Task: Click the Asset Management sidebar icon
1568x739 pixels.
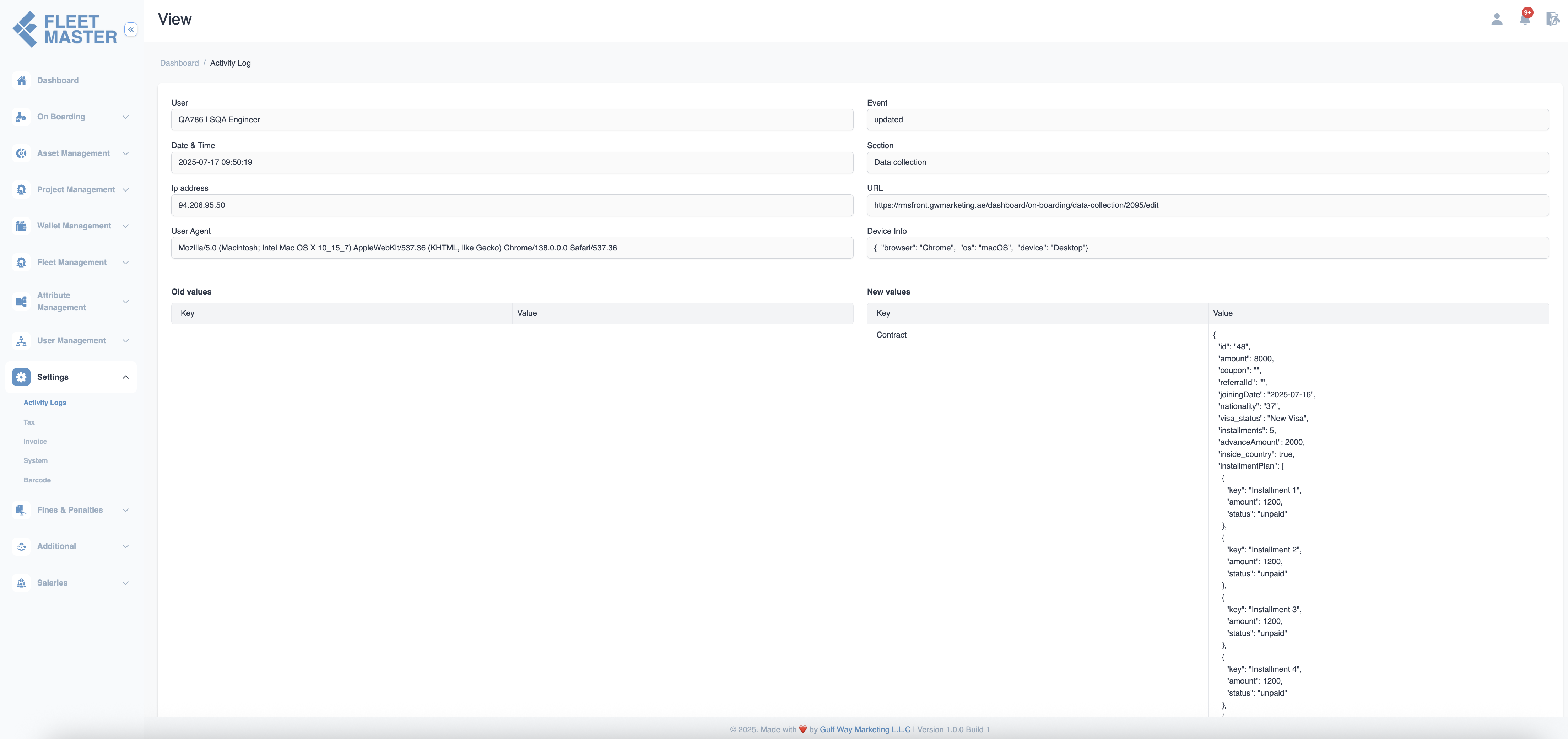Action: [x=21, y=153]
